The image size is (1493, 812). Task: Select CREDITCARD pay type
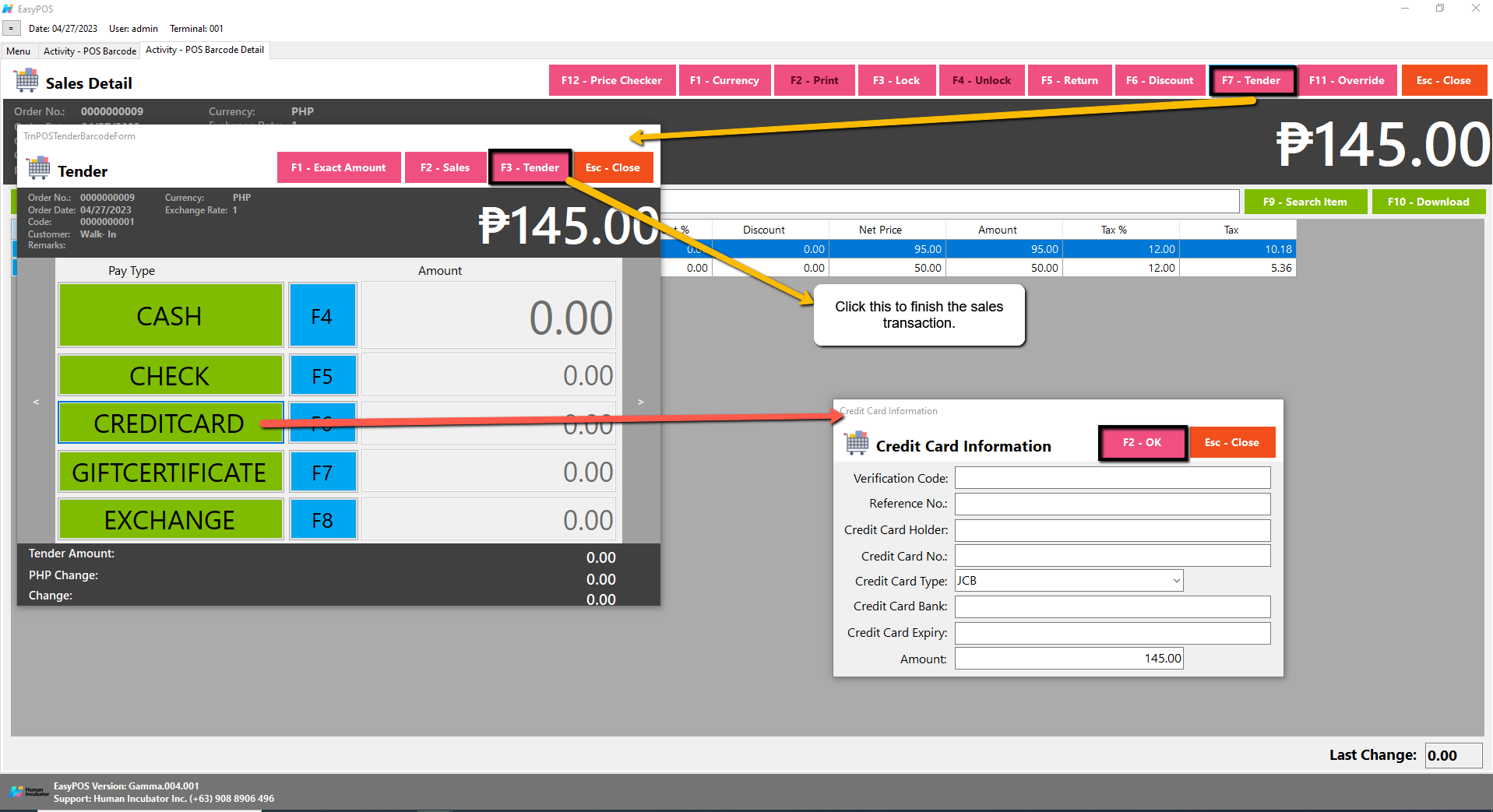171,423
